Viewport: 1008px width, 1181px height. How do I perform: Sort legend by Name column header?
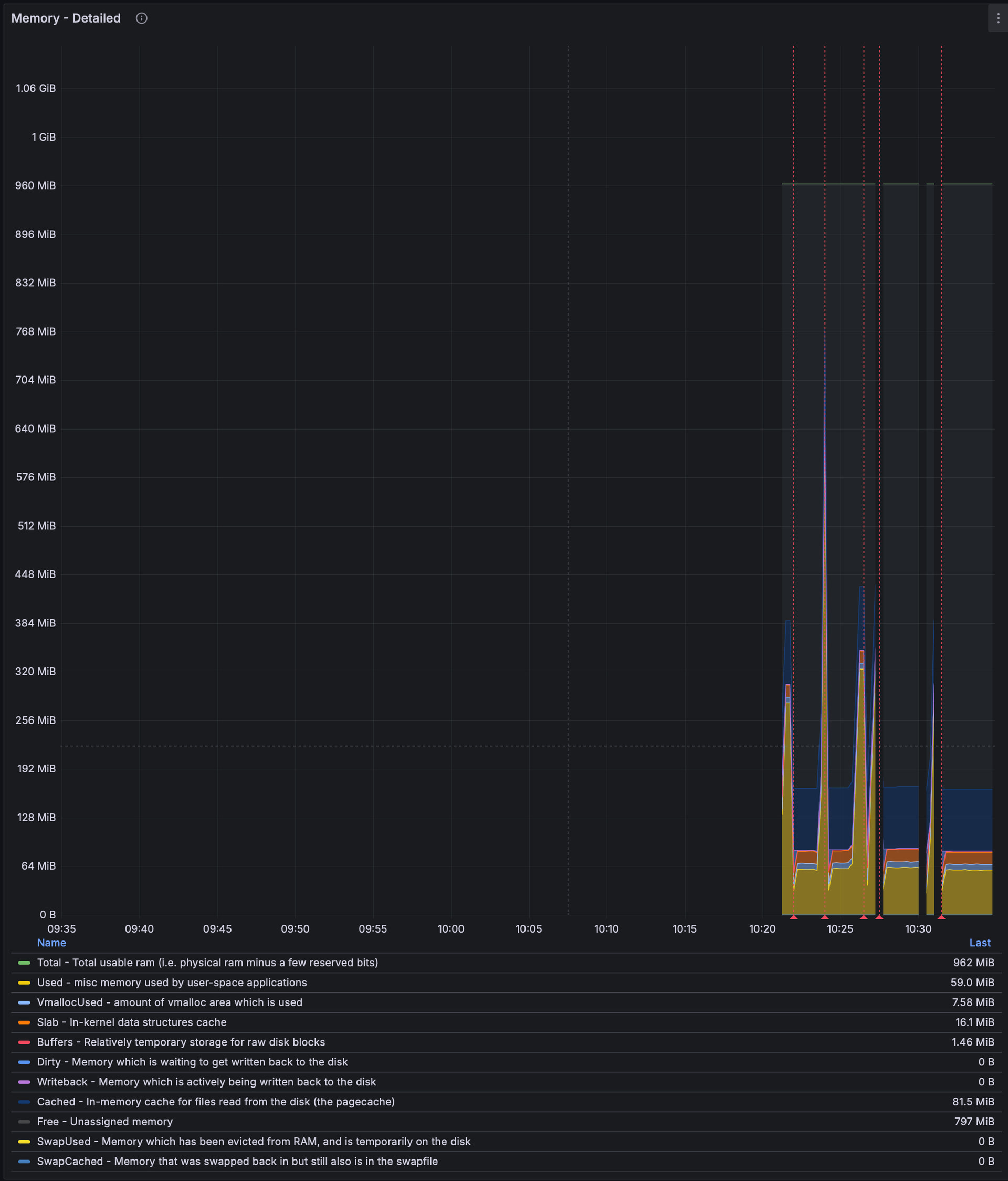[51, 943]
